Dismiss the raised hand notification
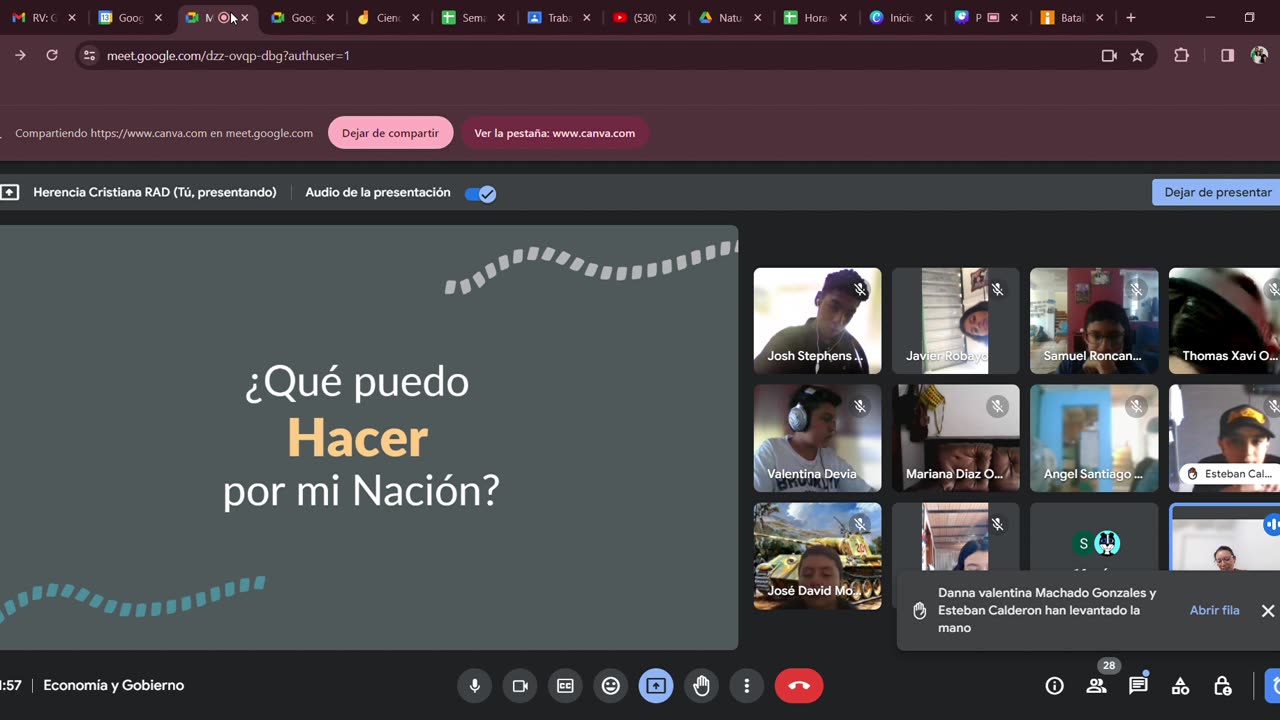 pyautogui.click(x=1268, y=610)
